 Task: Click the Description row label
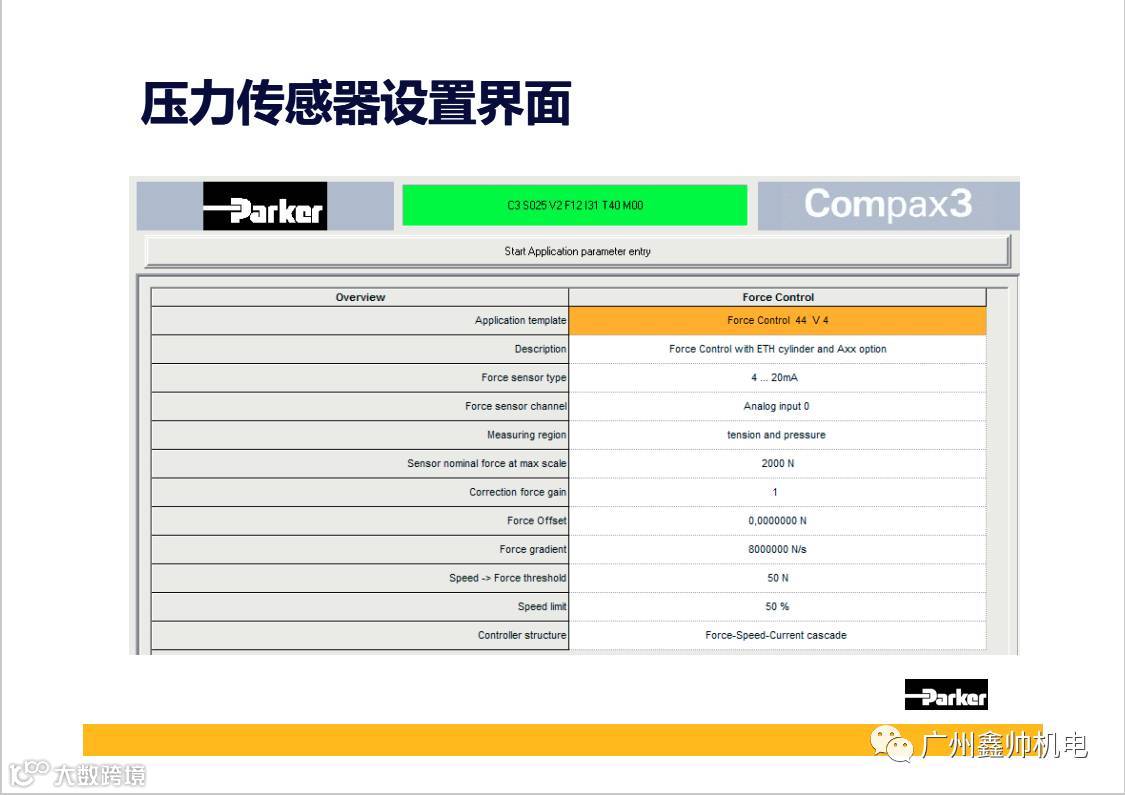[540, 349]
